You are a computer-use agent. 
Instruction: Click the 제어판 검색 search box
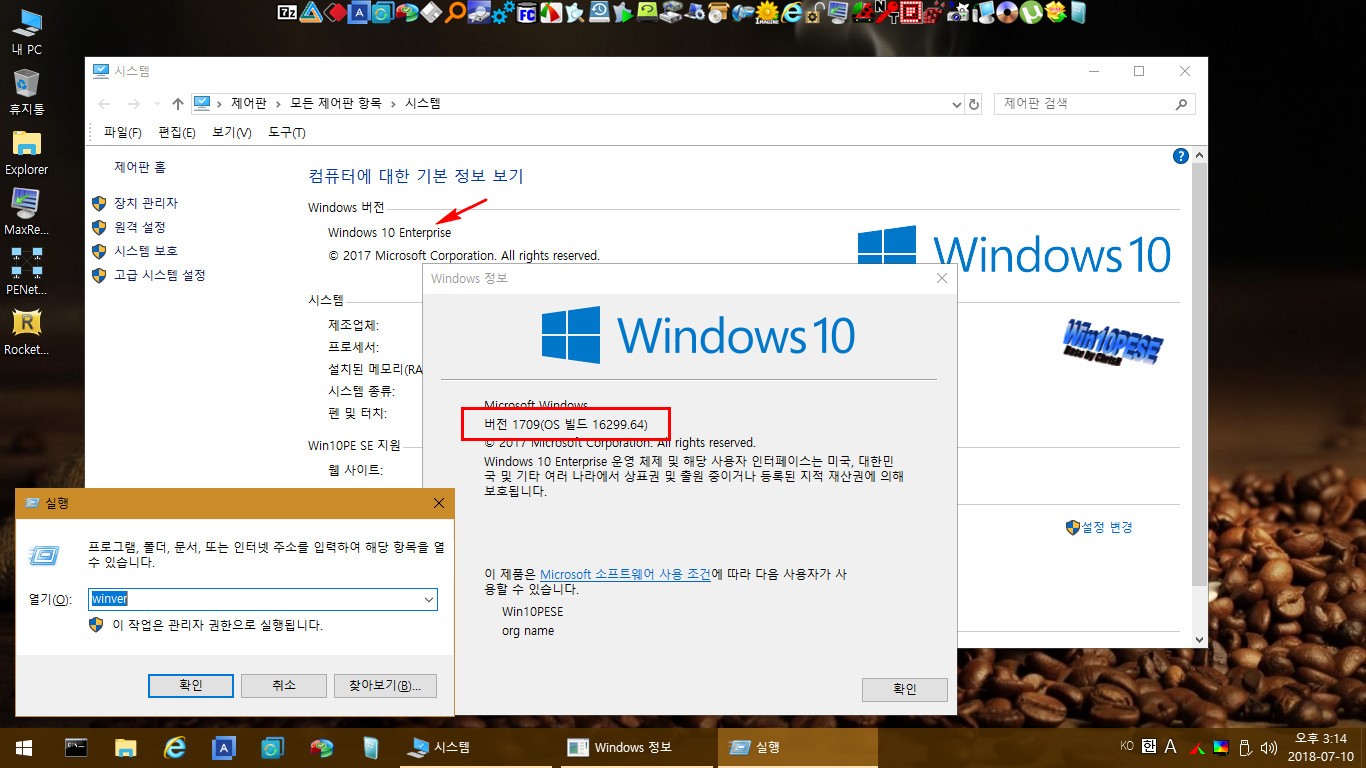1095,103
